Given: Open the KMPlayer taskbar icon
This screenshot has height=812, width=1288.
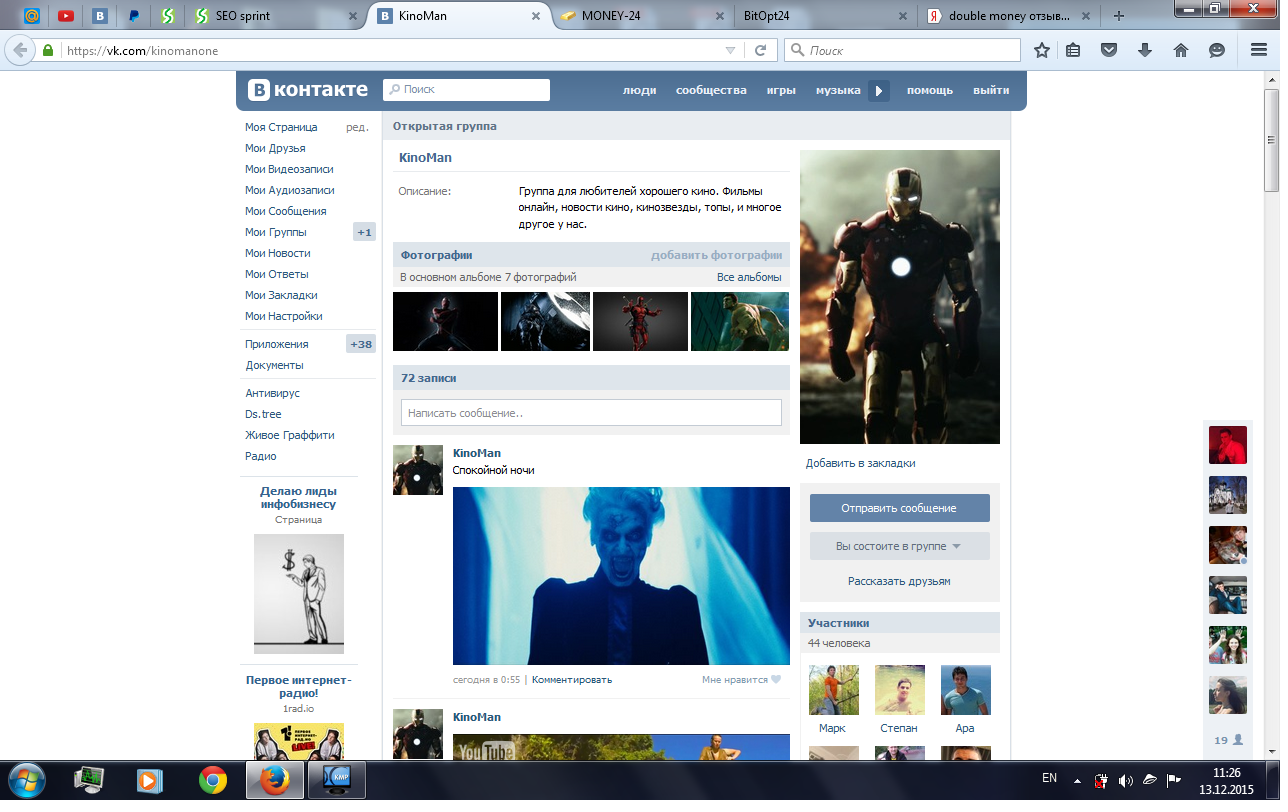Looking at the screenshot, I should click(x=336, y=780).
